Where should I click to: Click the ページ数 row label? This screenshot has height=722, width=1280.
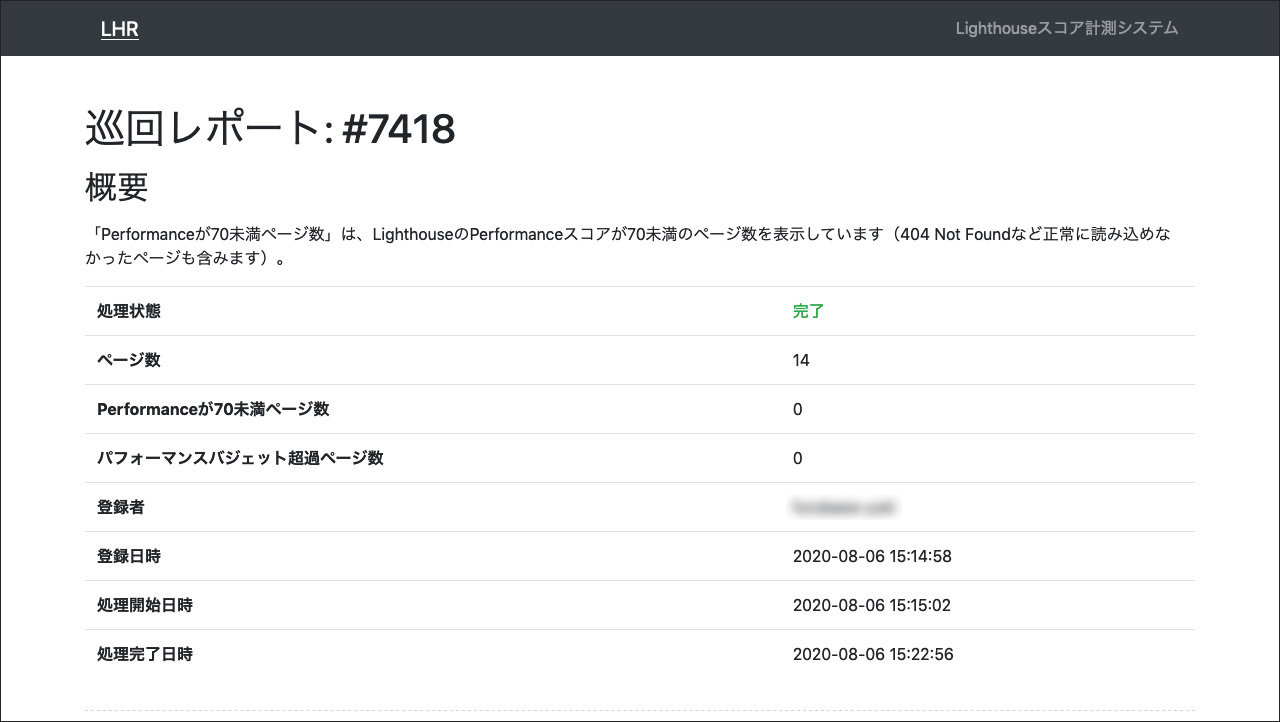click(x=128, y=360)
